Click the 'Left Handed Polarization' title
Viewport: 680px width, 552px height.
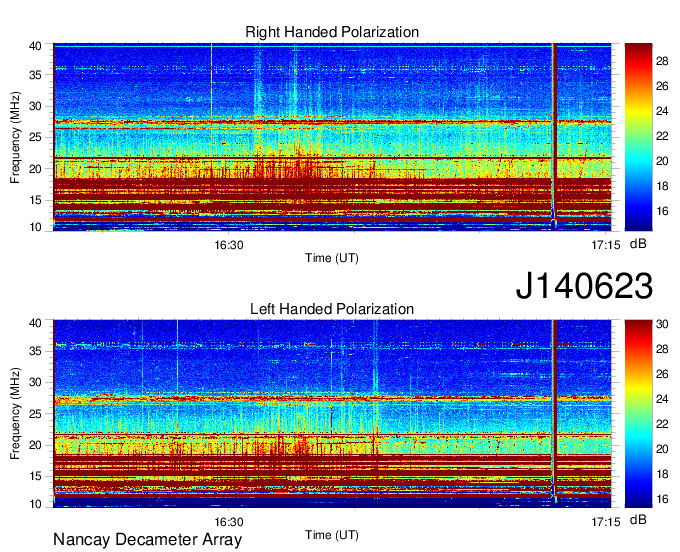point(332,309)
